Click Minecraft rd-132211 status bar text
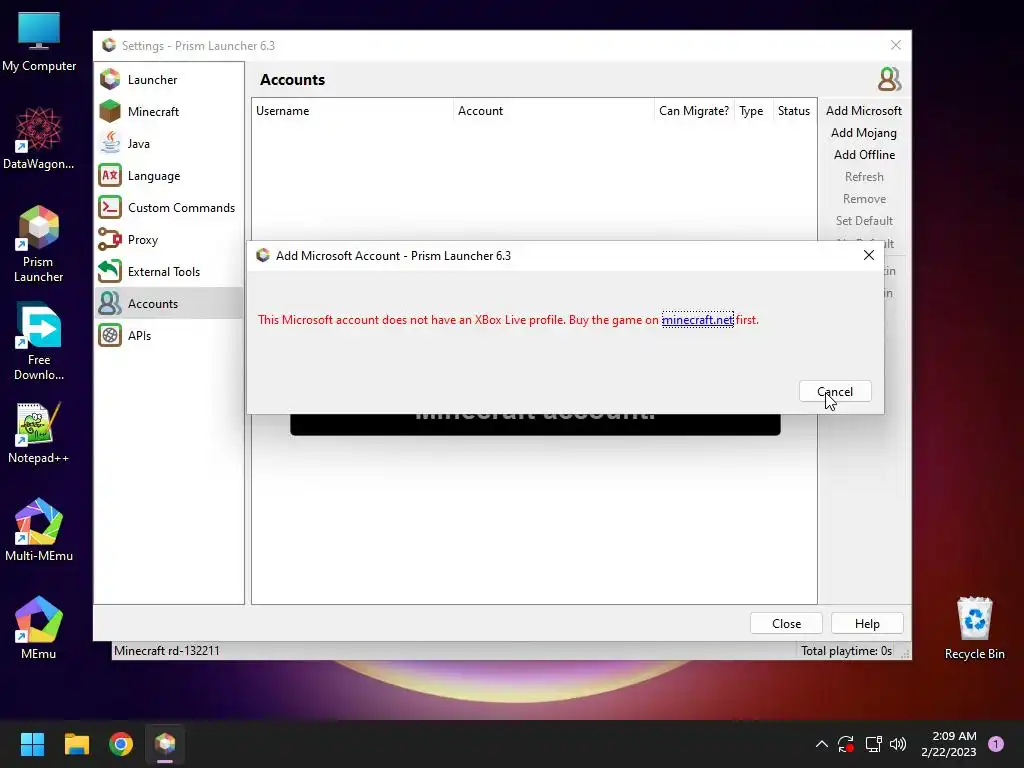Viewport: 1024px width, 768px height. tap(167, 651)
